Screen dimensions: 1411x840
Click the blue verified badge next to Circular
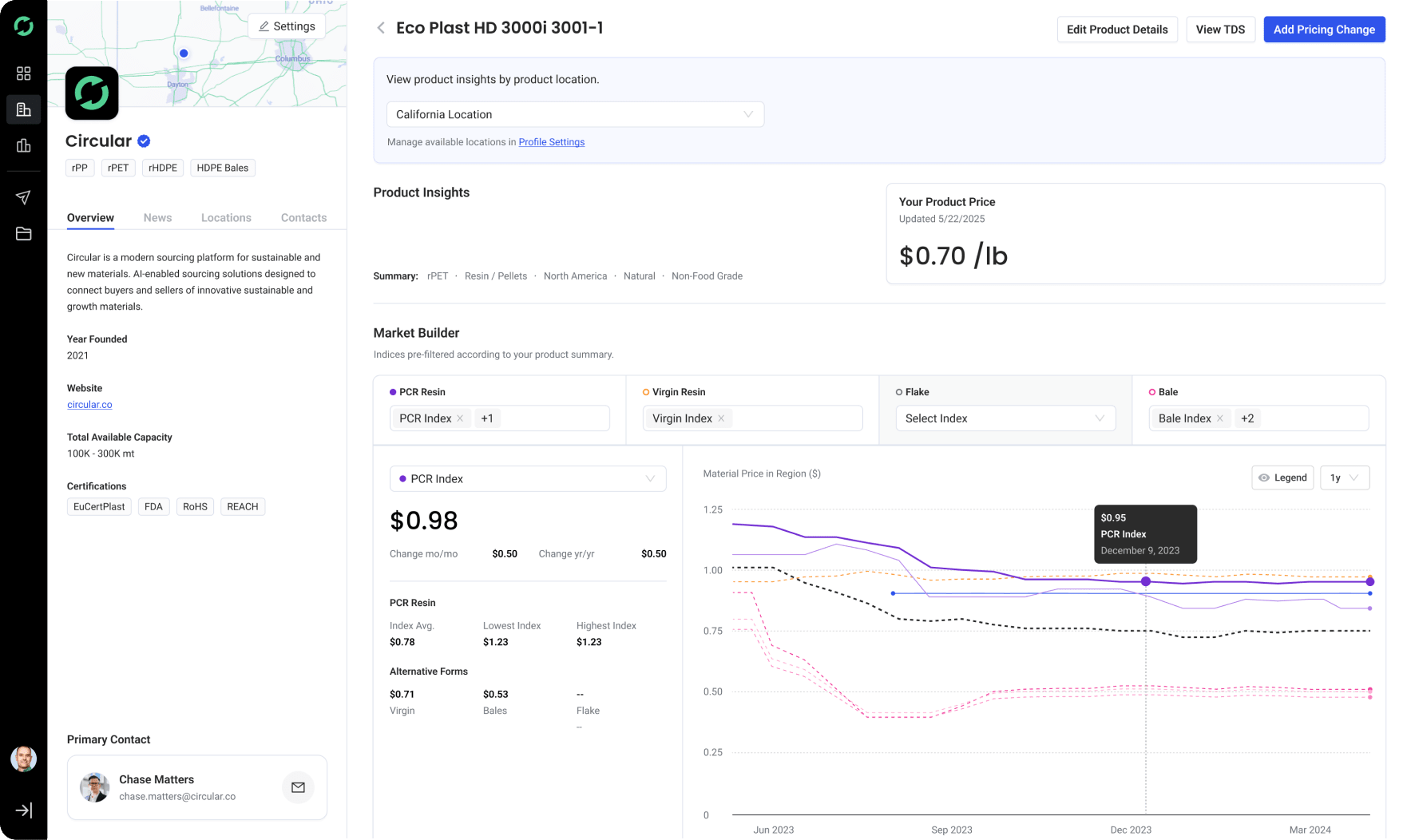(144, 141)
